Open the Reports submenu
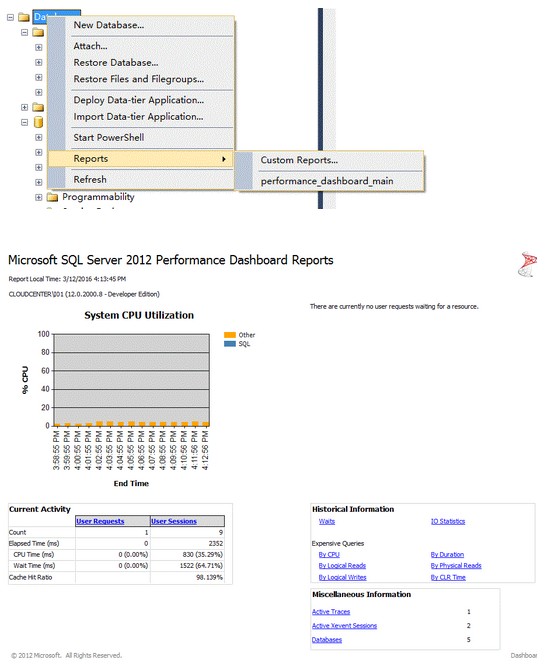 [140, 159]
